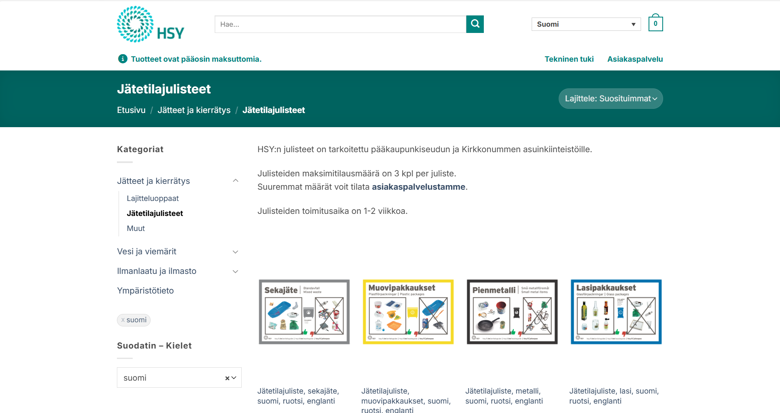Screen dimensions: 780x413
Task: Expand the Vesi ja viemärit category
Action: [x=235, y=252]
